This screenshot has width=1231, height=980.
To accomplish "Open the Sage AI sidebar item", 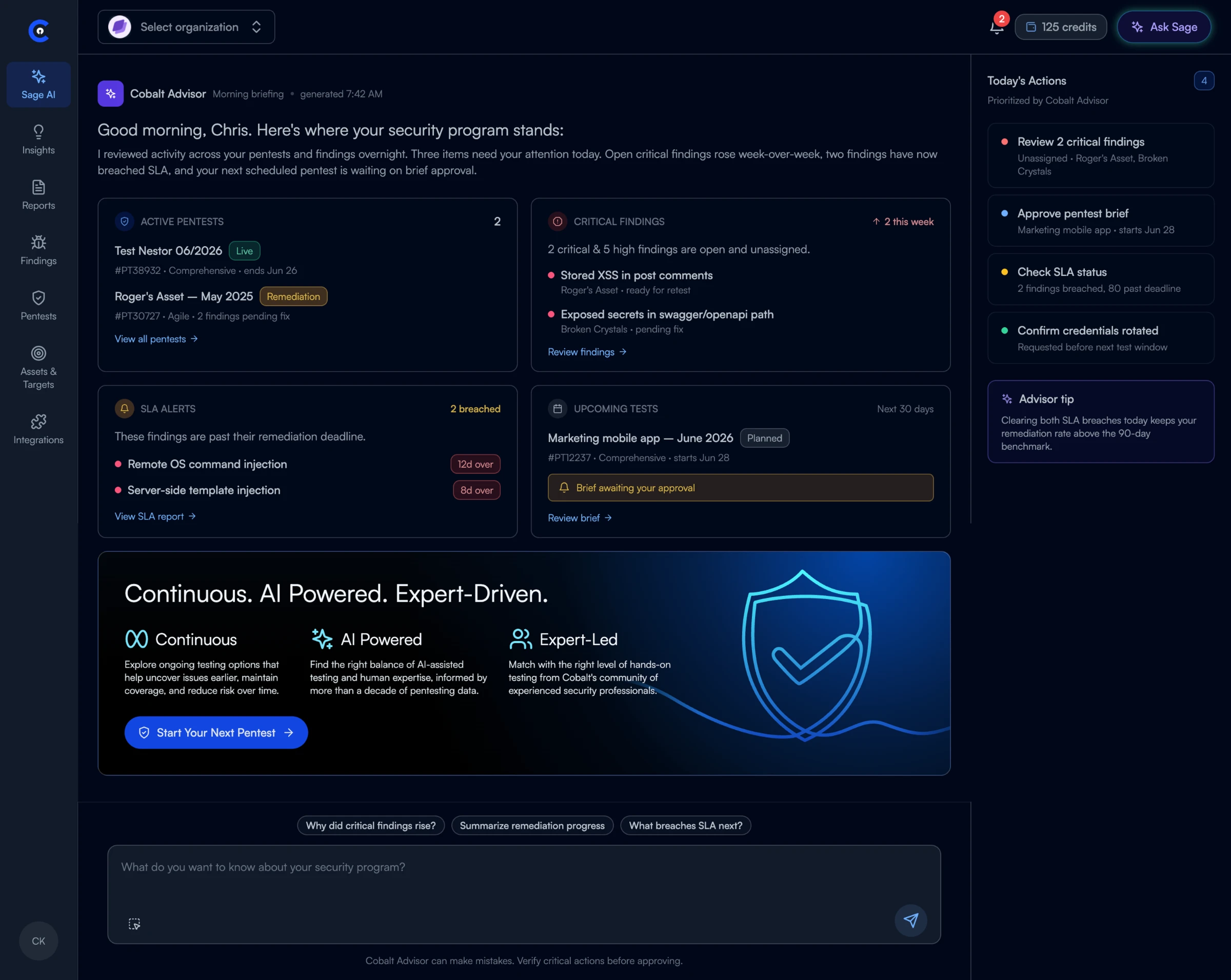I will coord(38,85).
